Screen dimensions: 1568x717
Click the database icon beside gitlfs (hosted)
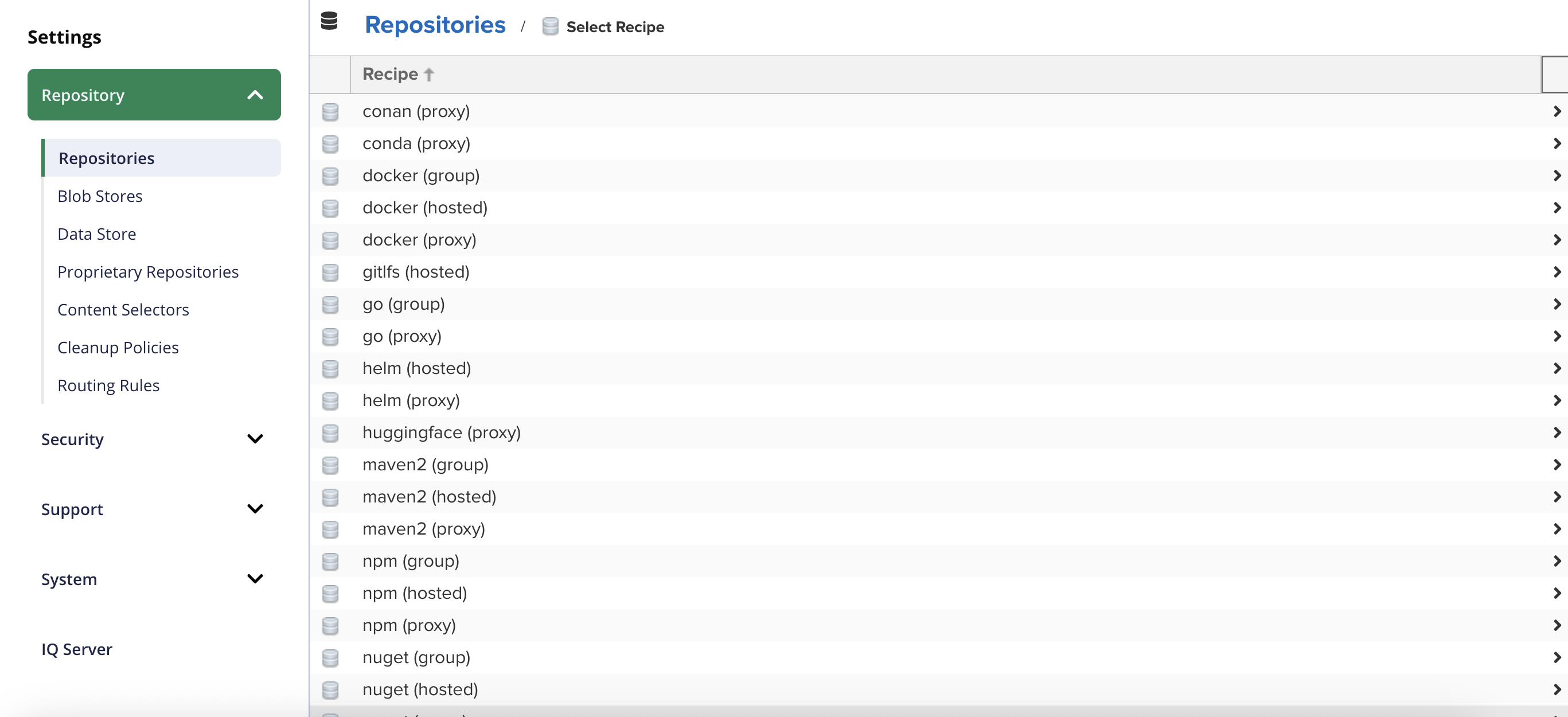click(x=330, y=272)
